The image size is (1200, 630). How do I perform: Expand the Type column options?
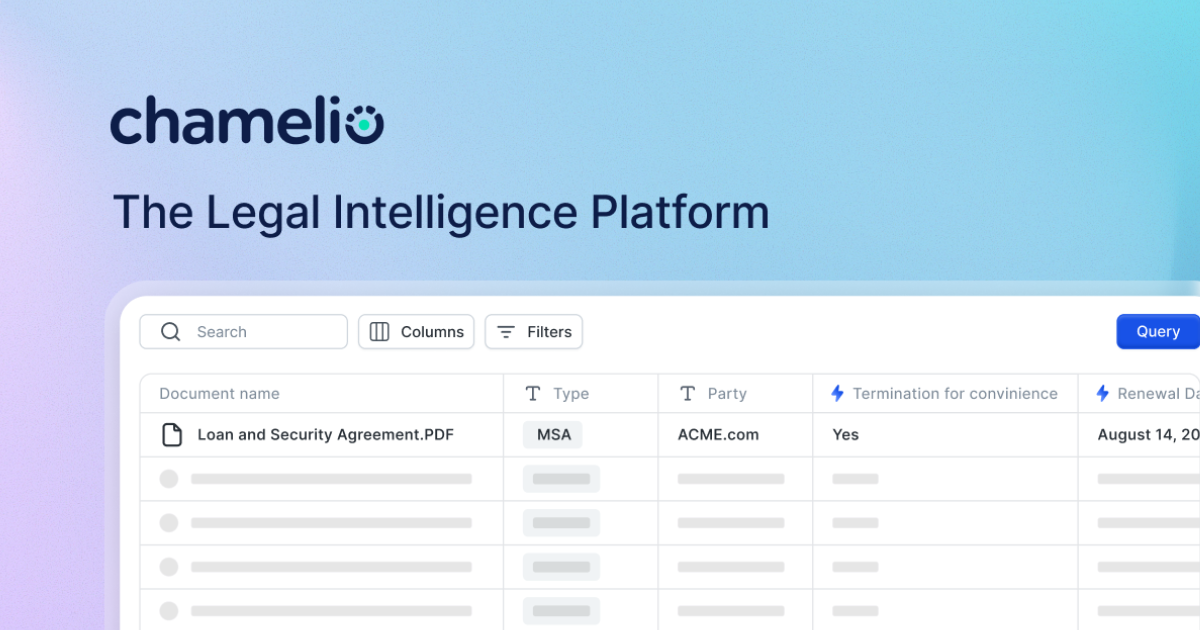(x=570, y=393)
